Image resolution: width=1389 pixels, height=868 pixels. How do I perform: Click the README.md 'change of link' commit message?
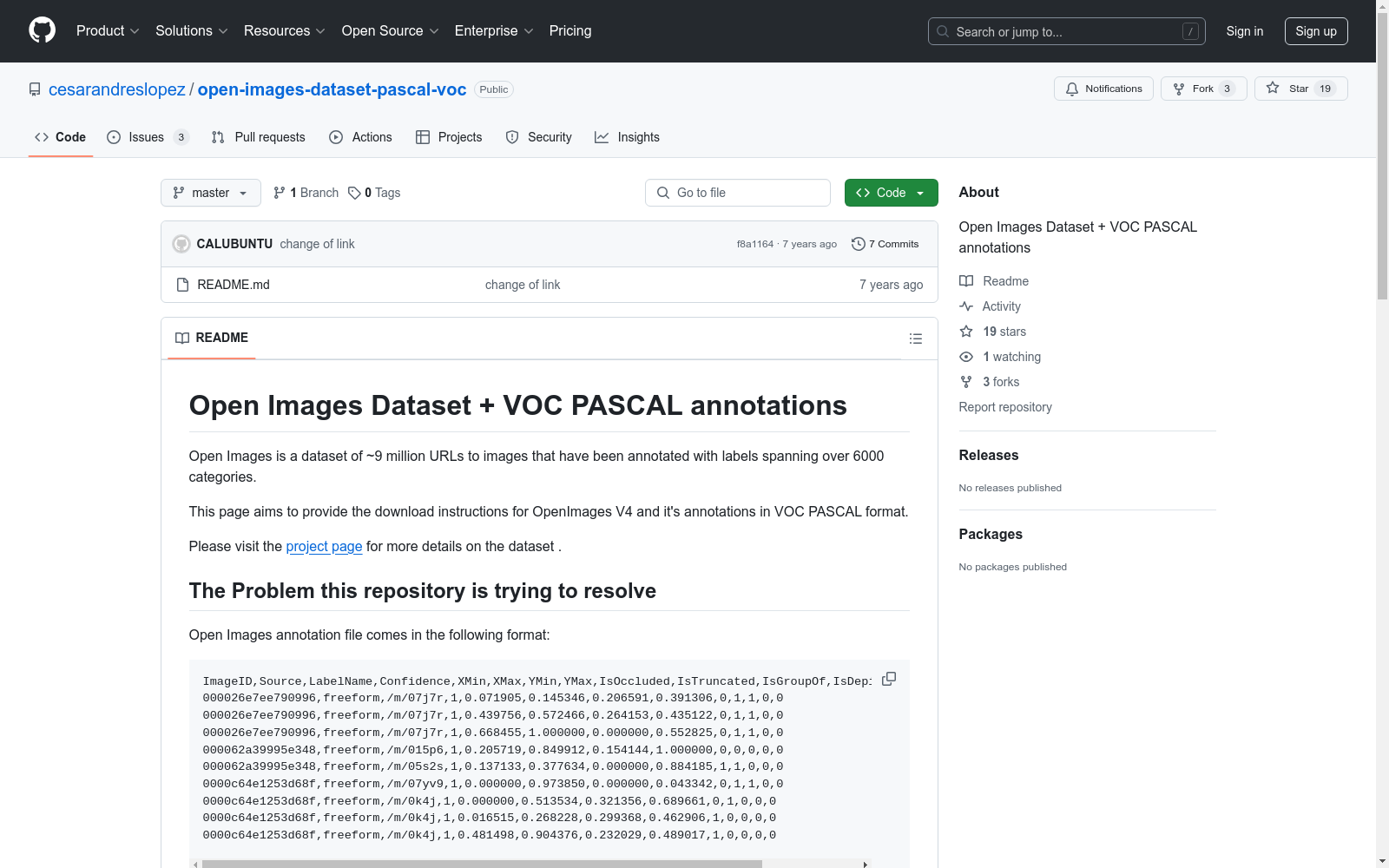pyautogui.click(x=523, y=285)
